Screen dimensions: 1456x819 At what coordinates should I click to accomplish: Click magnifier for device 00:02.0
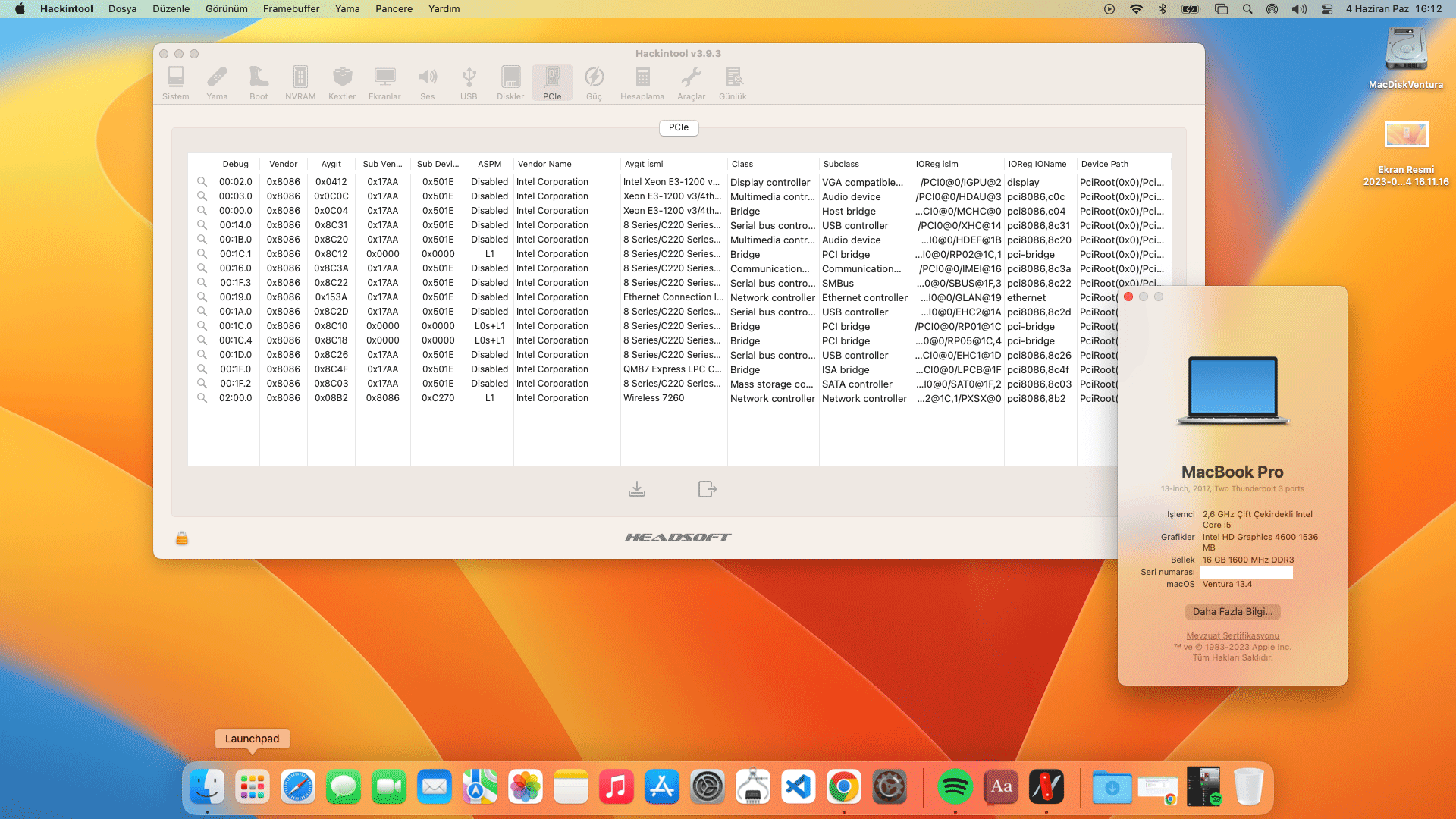click(x=202, y=182)
